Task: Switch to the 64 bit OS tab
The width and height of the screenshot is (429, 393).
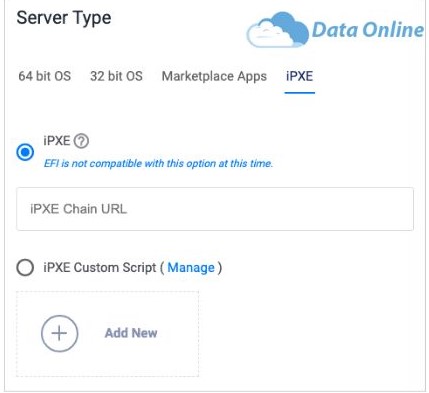Action: pyautogui.click(x=45, y=76)
